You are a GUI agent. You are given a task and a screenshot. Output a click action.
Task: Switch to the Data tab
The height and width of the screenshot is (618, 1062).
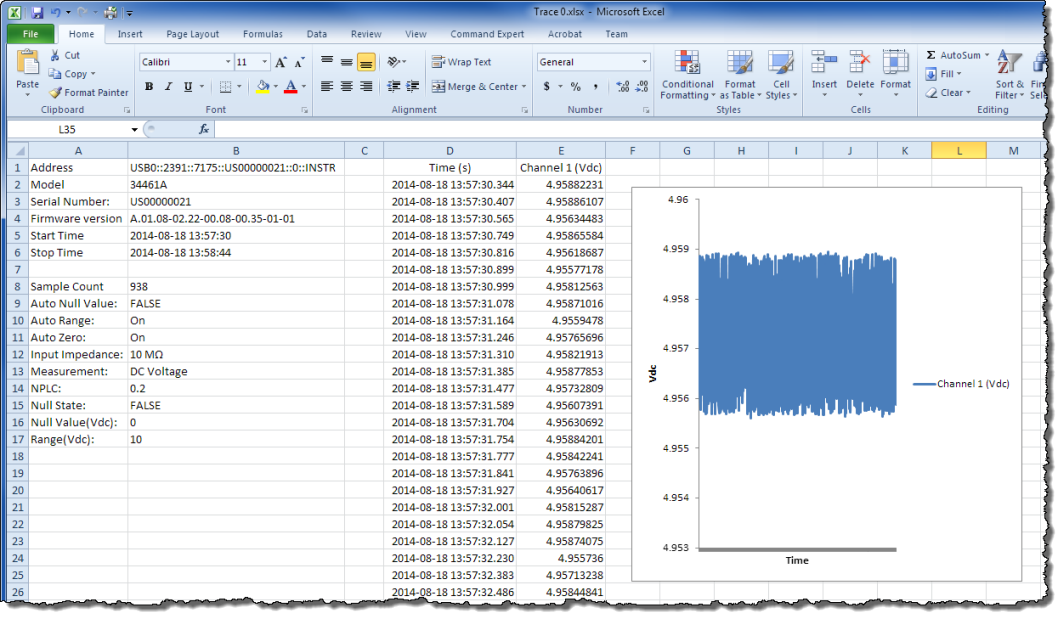point(316,34)
